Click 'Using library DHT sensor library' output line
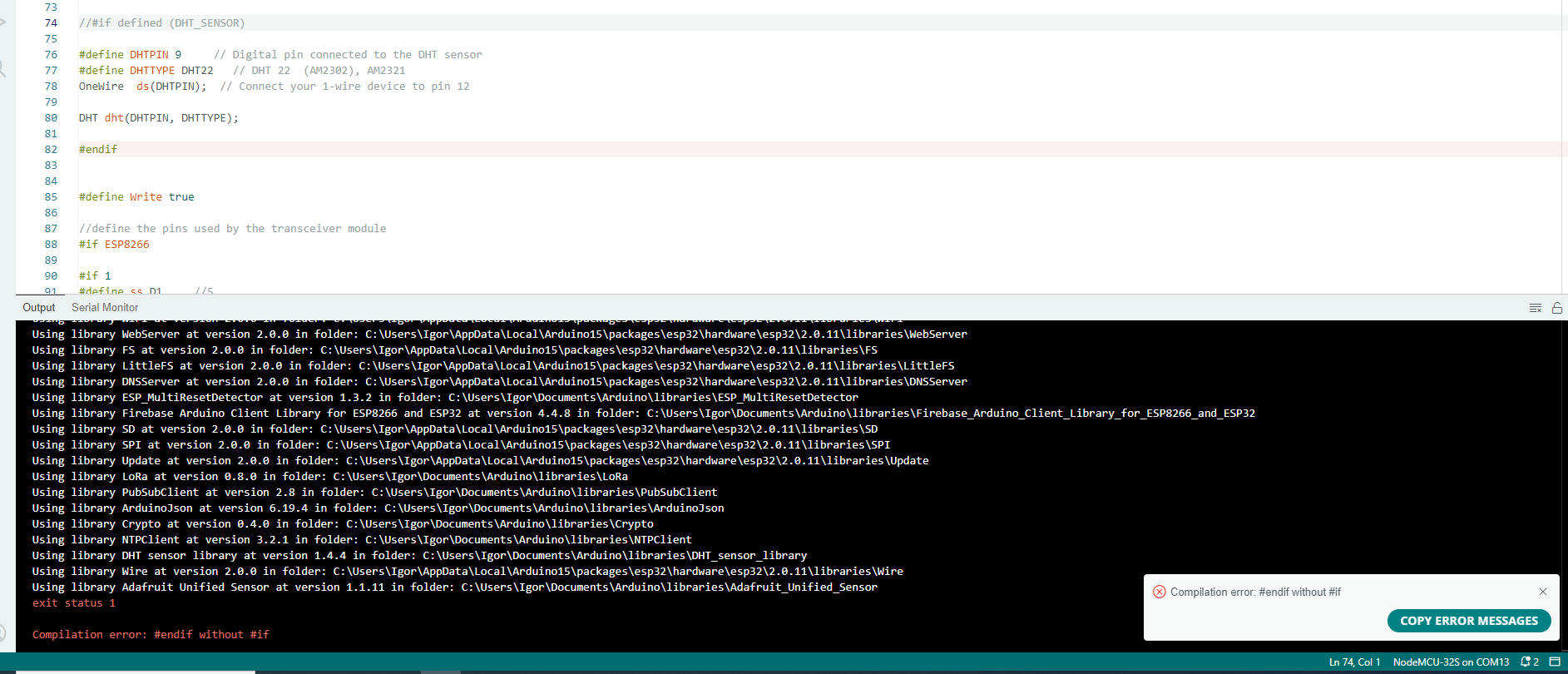Image resolution: width=1568 pixels, height=674 pixels. tap(420, 555)
